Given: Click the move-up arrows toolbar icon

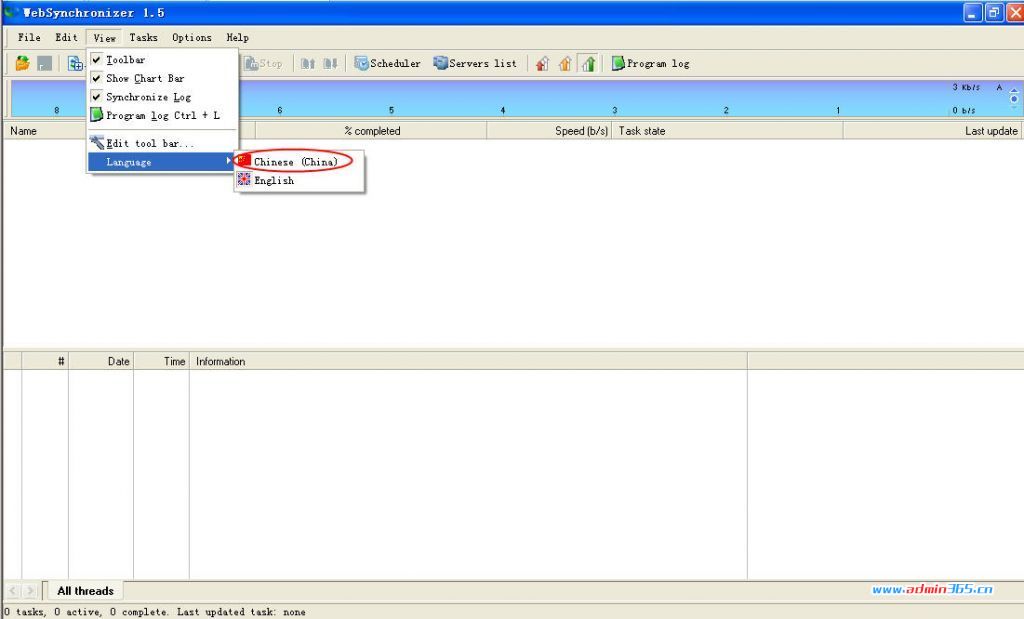Looking at the screenshot, I should 308,63.
